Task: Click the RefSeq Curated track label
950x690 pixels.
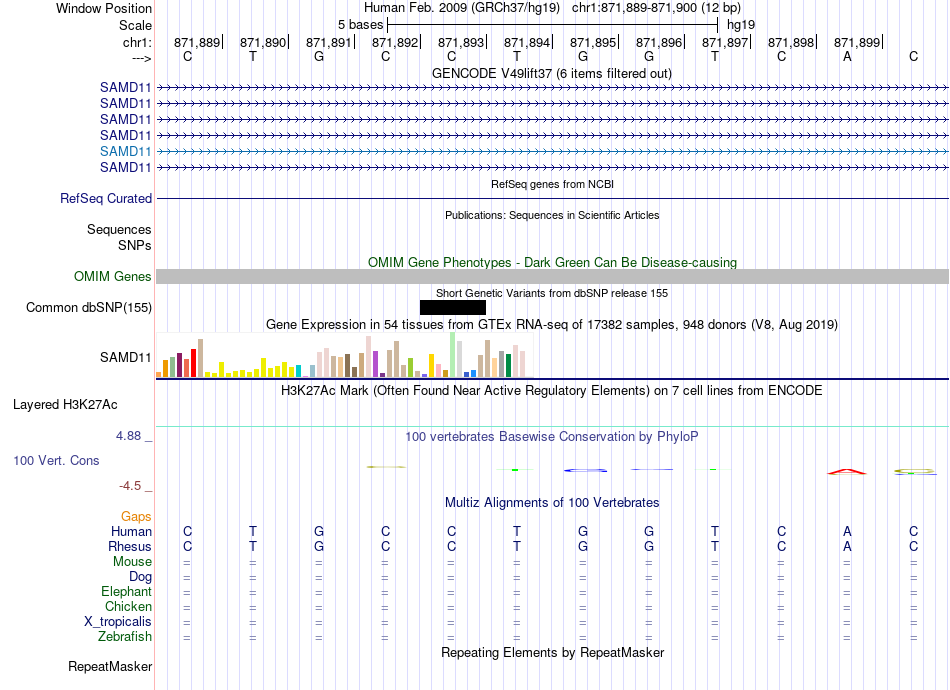Action: pos(106,198)
